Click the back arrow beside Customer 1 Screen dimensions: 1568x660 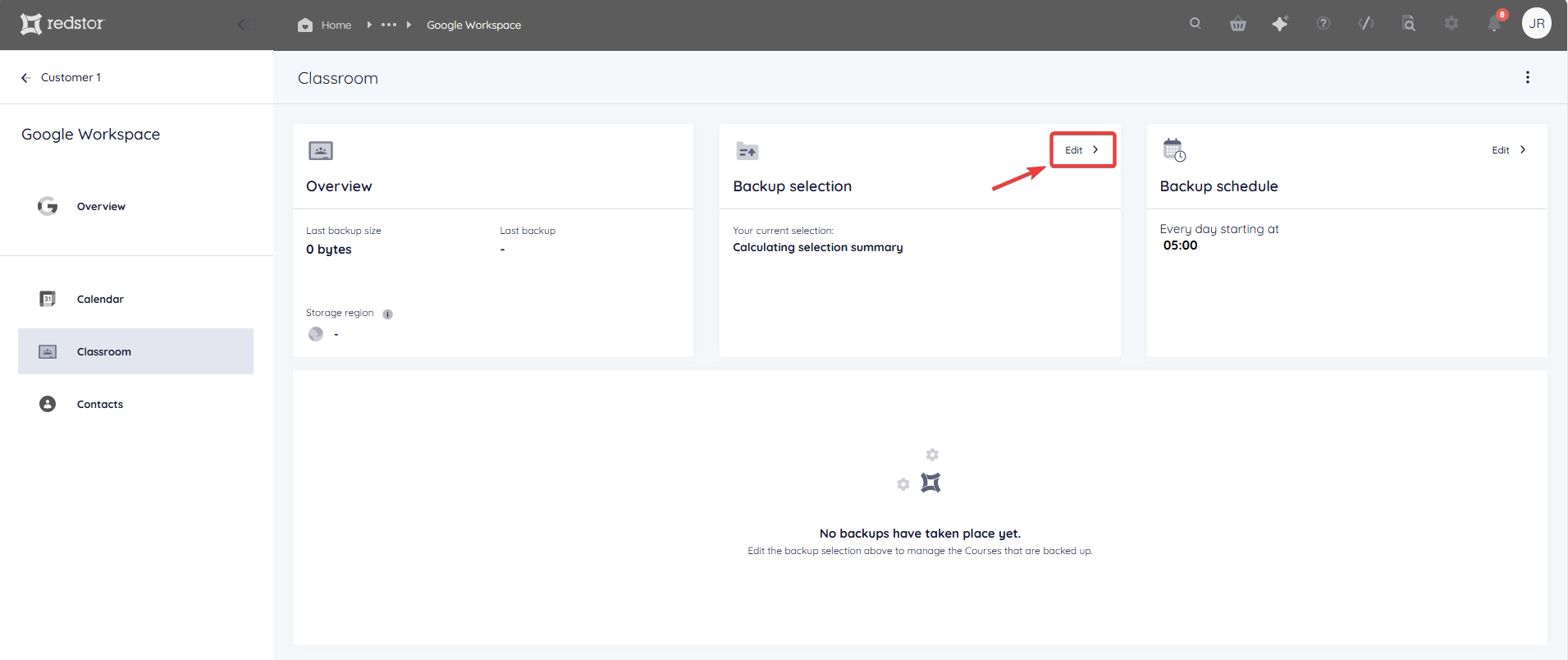coord(26,78)
